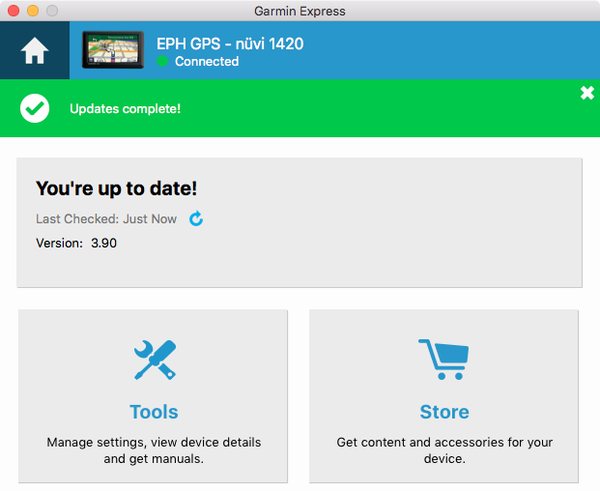The width and height of the screenshot is (600, 491).
Task: Click the Connected status text
Action: [206, 62]
